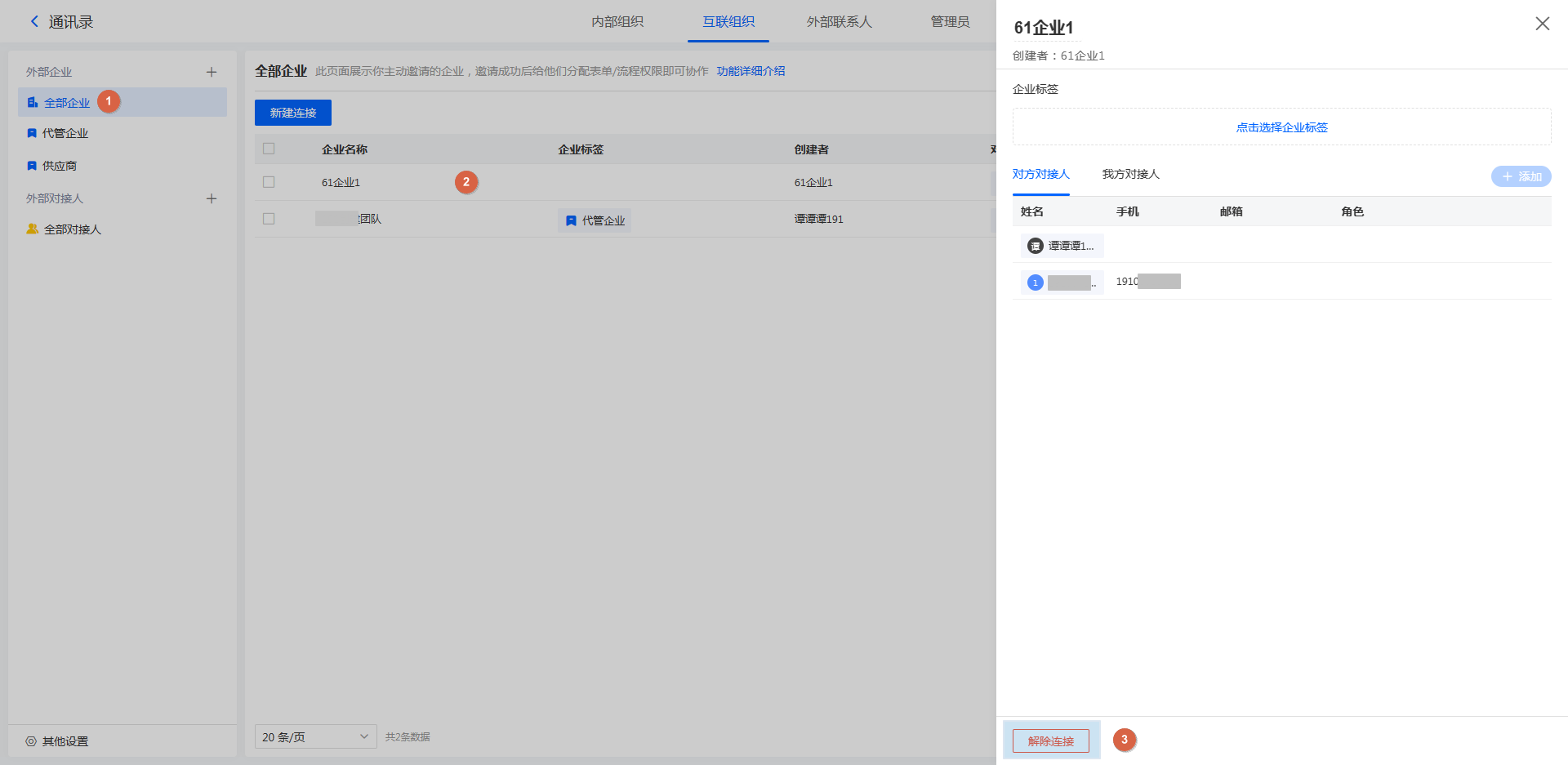Close the 61企业1 detail panel

[x=1542, y=24]
